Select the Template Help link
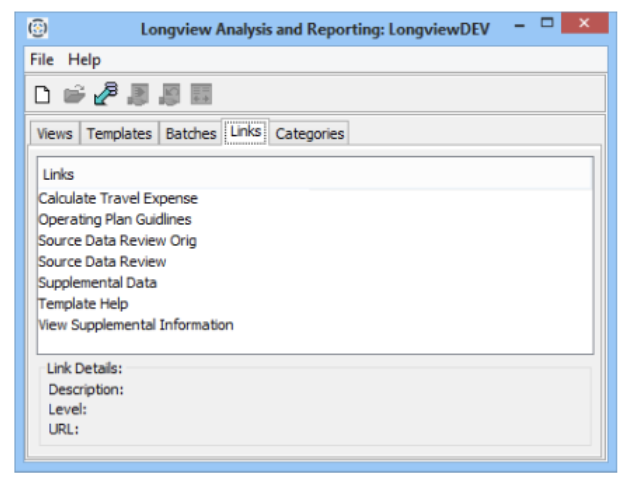Viewport: 642px width, 490px height. pos(83,303)
